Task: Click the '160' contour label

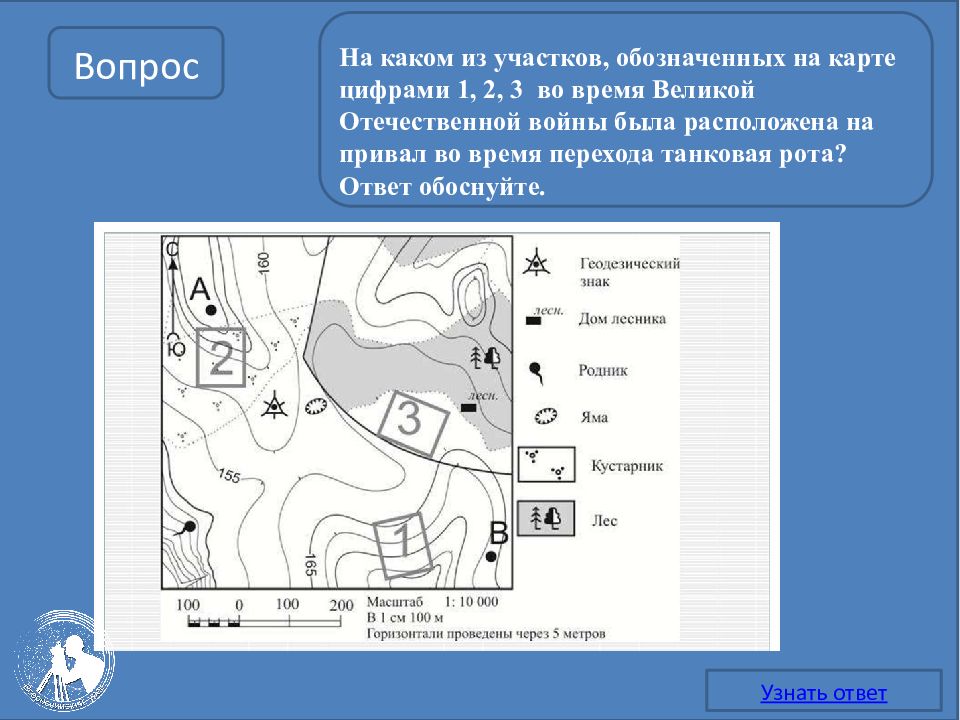Action: (264, 263)
